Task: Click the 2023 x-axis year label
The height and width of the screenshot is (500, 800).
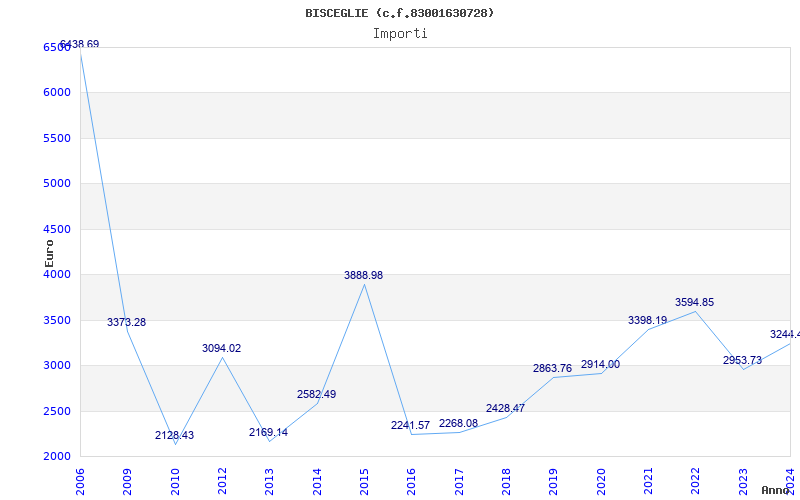Action: pyautogui.click(x=743, y=482)
